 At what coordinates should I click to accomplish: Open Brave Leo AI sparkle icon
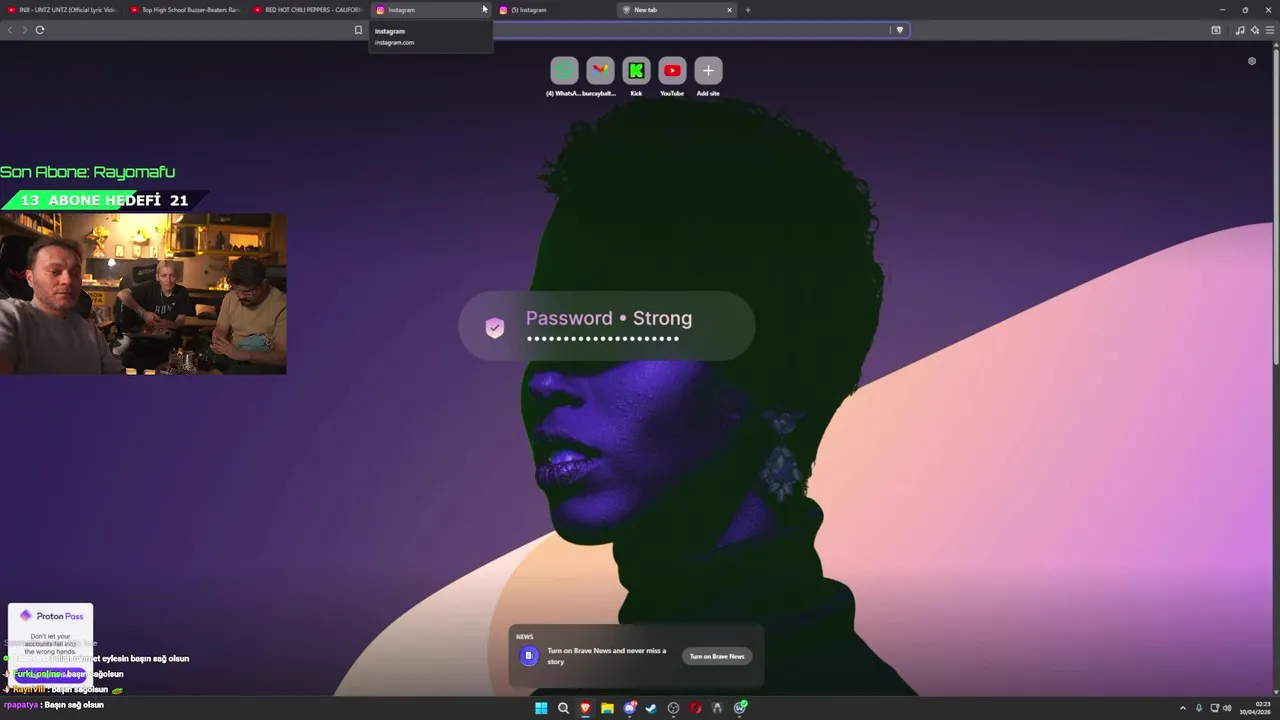coord(1255,30)
